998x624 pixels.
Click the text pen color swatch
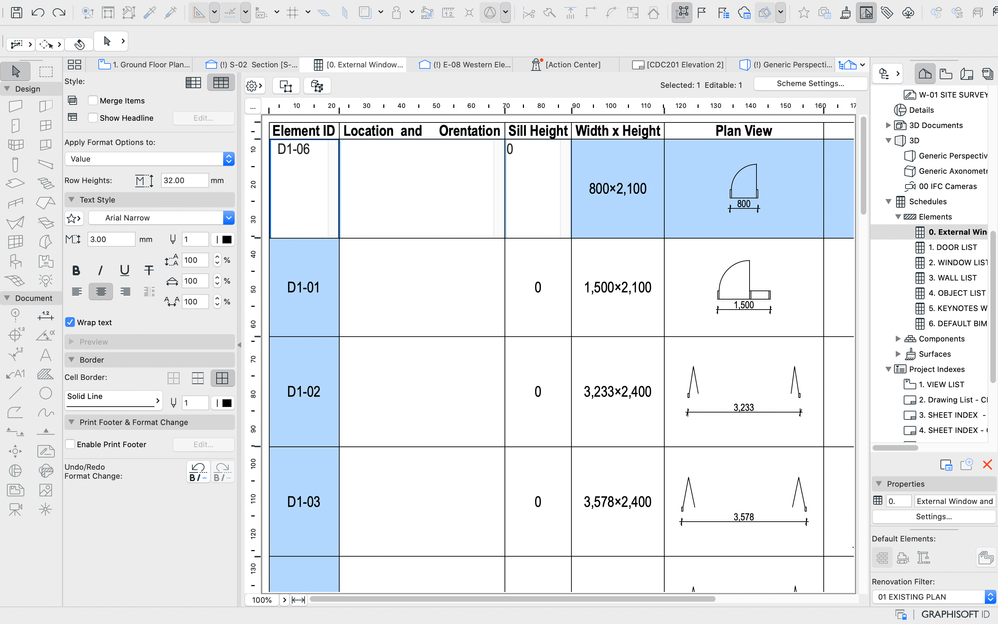[x=225, y=240]
